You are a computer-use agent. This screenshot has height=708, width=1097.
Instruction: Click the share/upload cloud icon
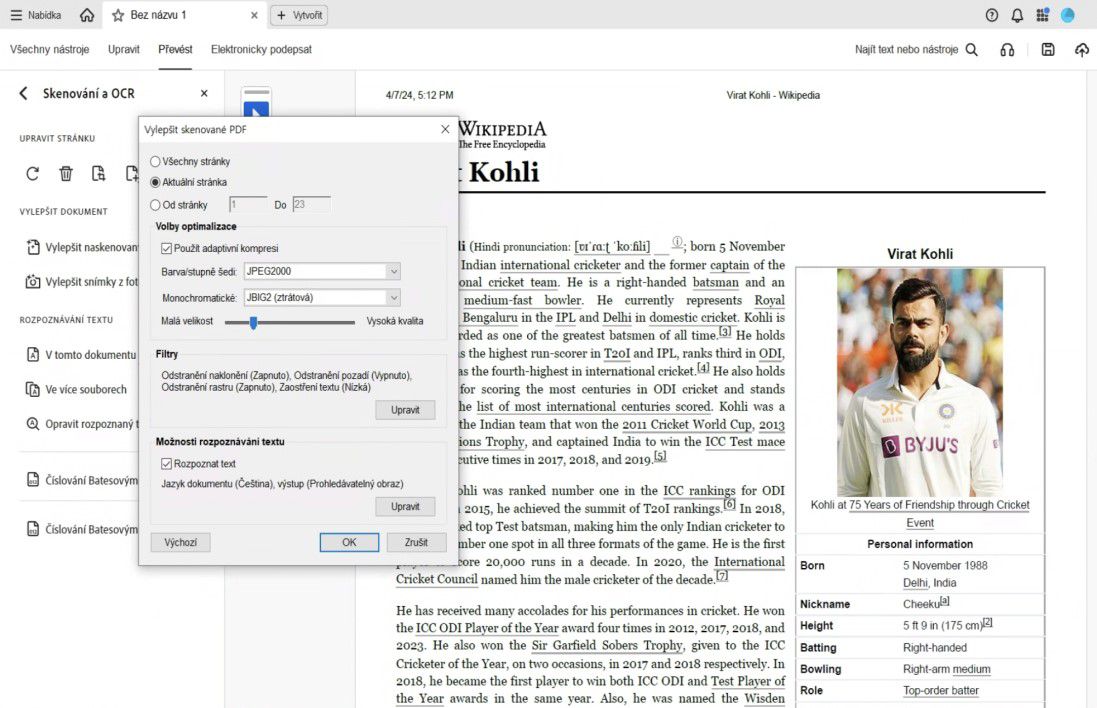coord(1082,48)
